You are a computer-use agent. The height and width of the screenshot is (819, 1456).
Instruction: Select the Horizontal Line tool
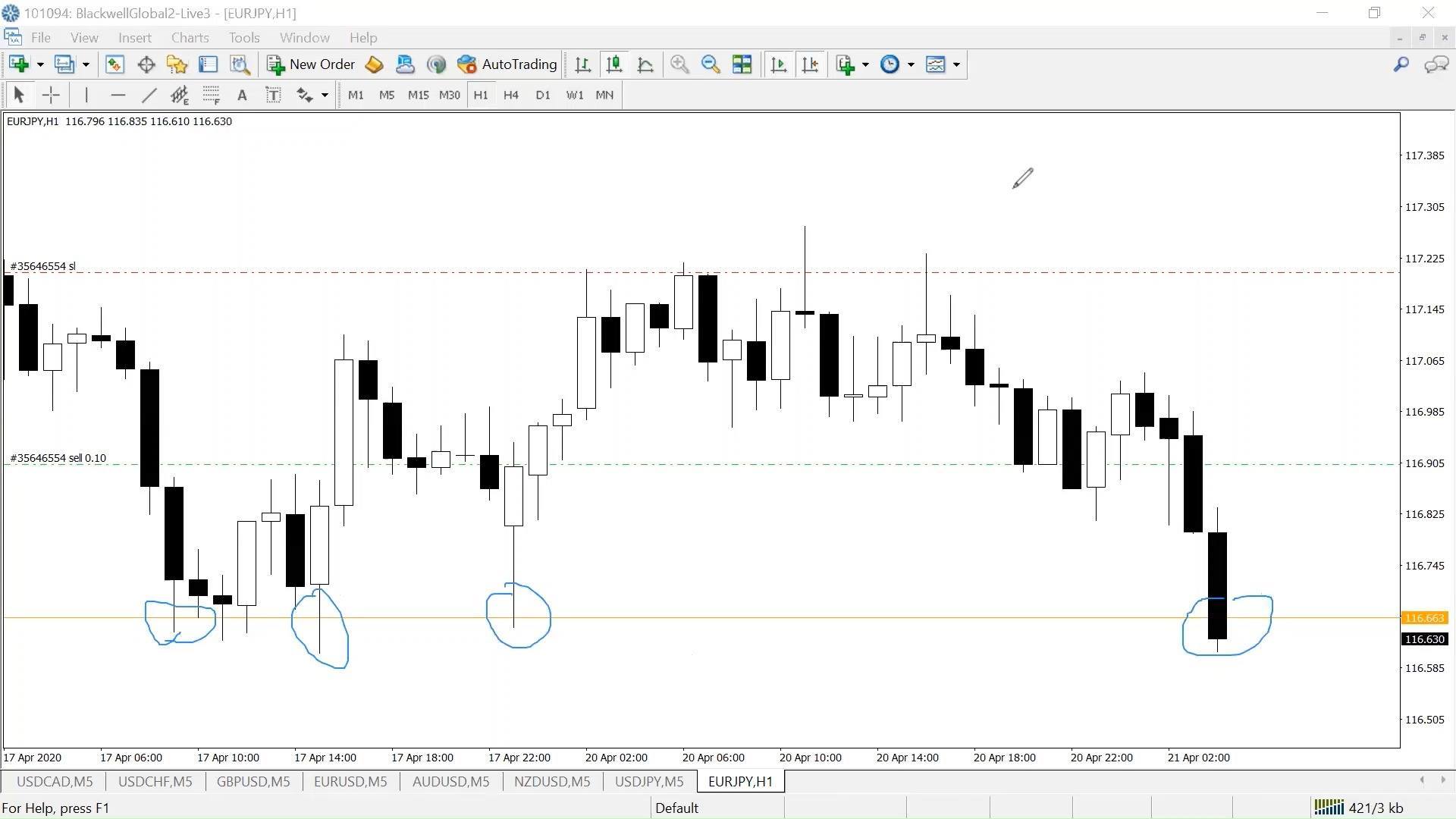118,95
